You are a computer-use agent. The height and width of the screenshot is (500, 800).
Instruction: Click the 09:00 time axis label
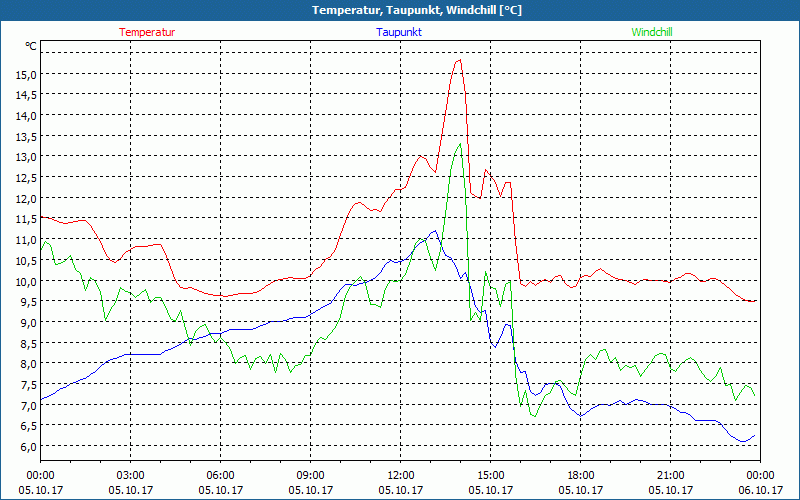coord(311,476)
